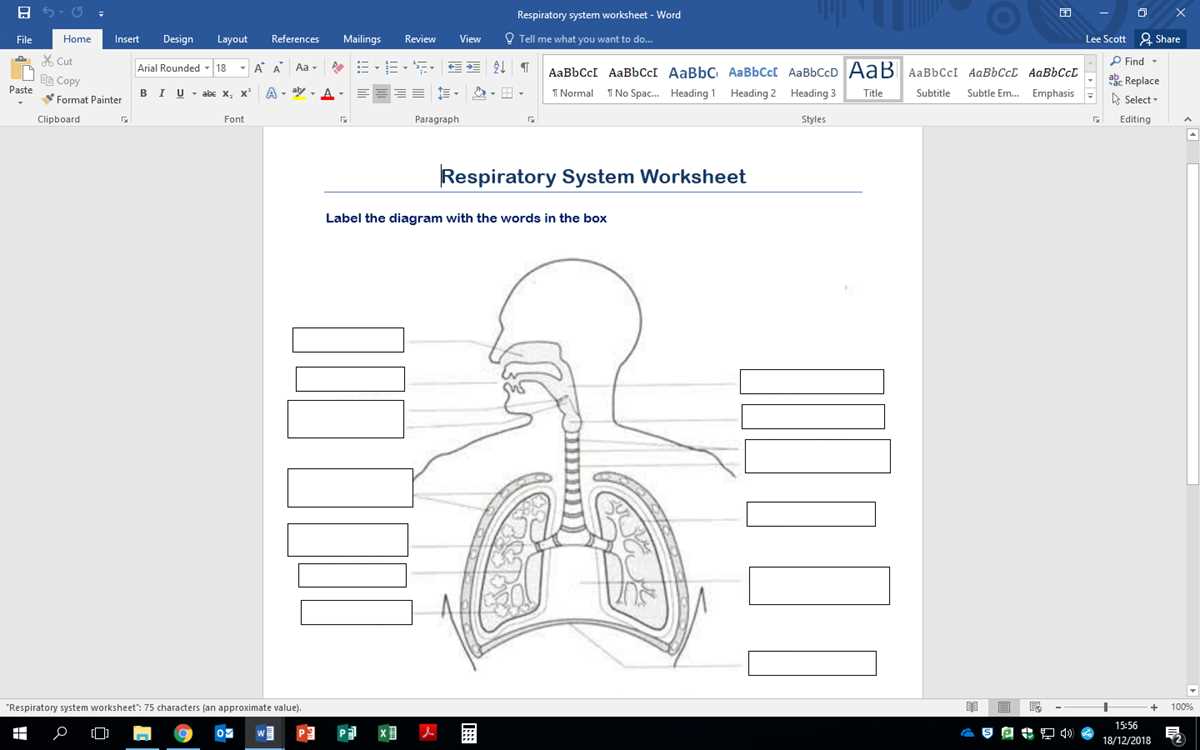Decrease font size with the Shrink Font icon
This screenshot has height=750, width=1200.
pyautogui.click(x=278, y=68)
